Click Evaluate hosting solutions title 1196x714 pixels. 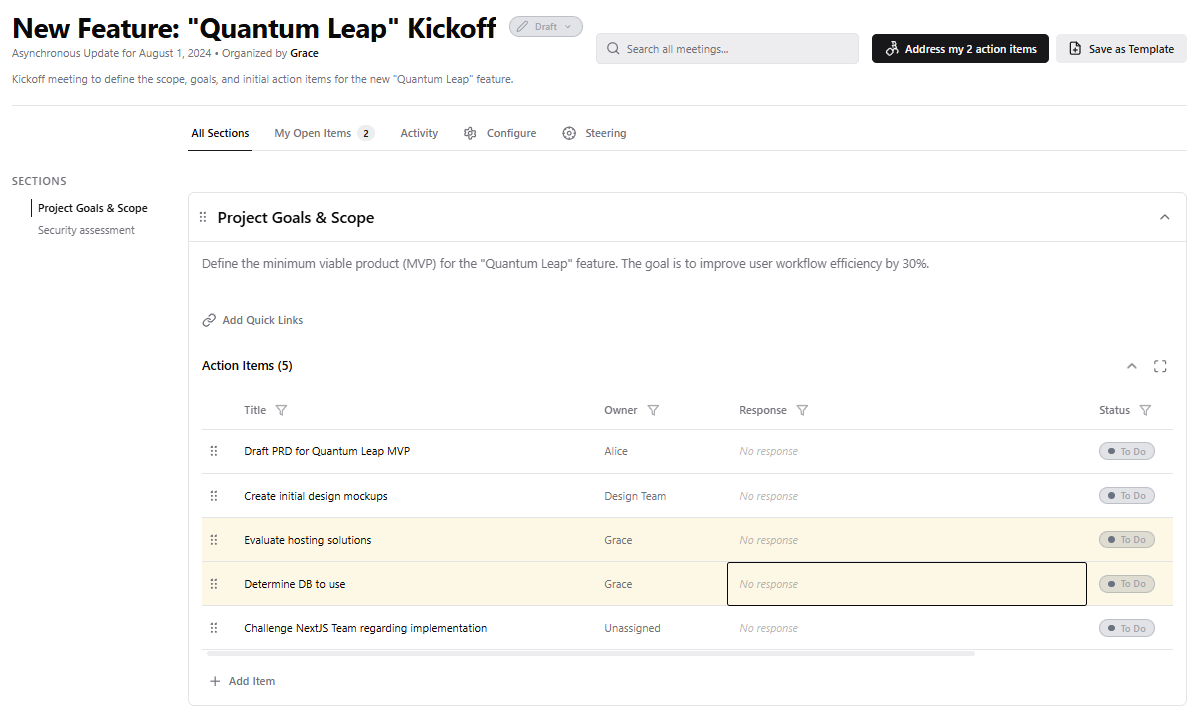[x=307, y=540]
